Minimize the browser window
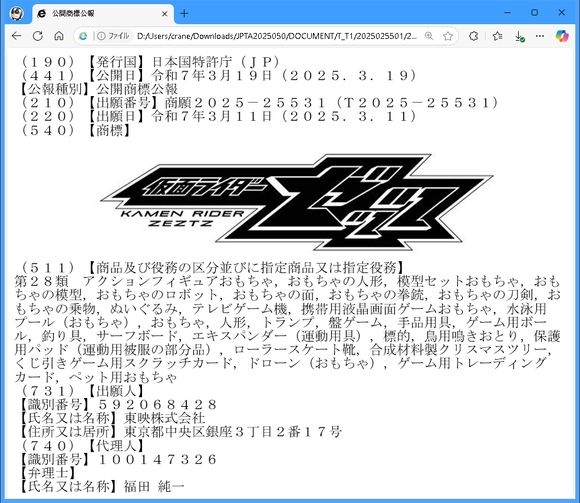The height and width of the screenshot is (503, 580). [508, 13]
